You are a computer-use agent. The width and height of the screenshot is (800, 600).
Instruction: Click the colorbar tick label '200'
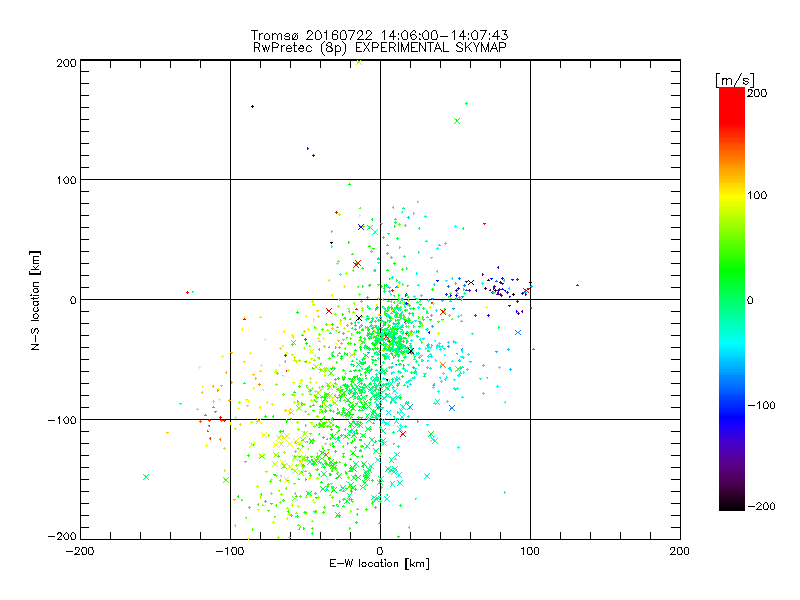coord(757,93)
